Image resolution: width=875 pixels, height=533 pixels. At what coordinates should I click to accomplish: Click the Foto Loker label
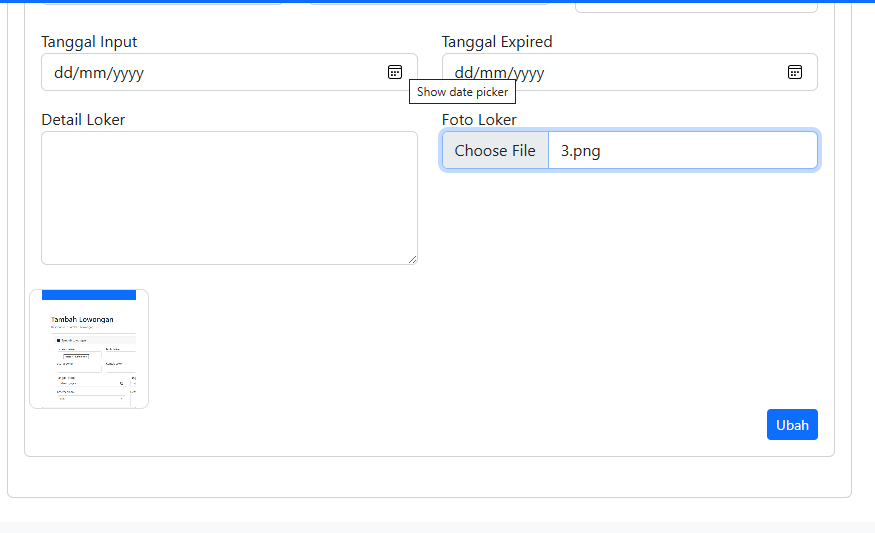coord(479,120)
